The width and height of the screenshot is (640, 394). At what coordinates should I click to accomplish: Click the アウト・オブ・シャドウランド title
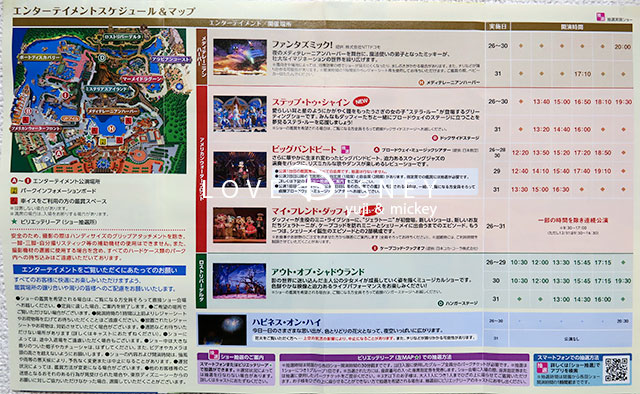(318, 272)
